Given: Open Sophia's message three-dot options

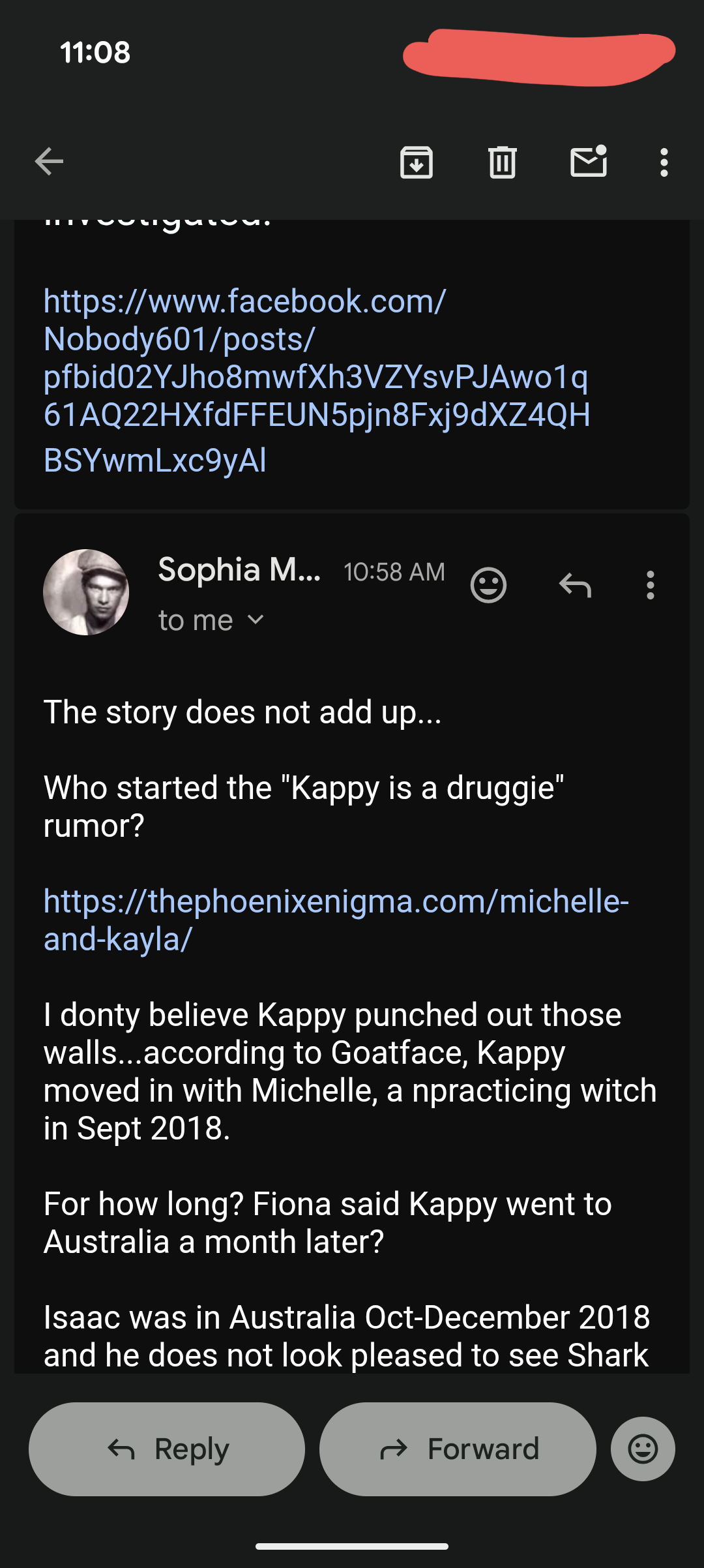Looking at the screenshot, I should pyautogui.click(x=650, y=585).
